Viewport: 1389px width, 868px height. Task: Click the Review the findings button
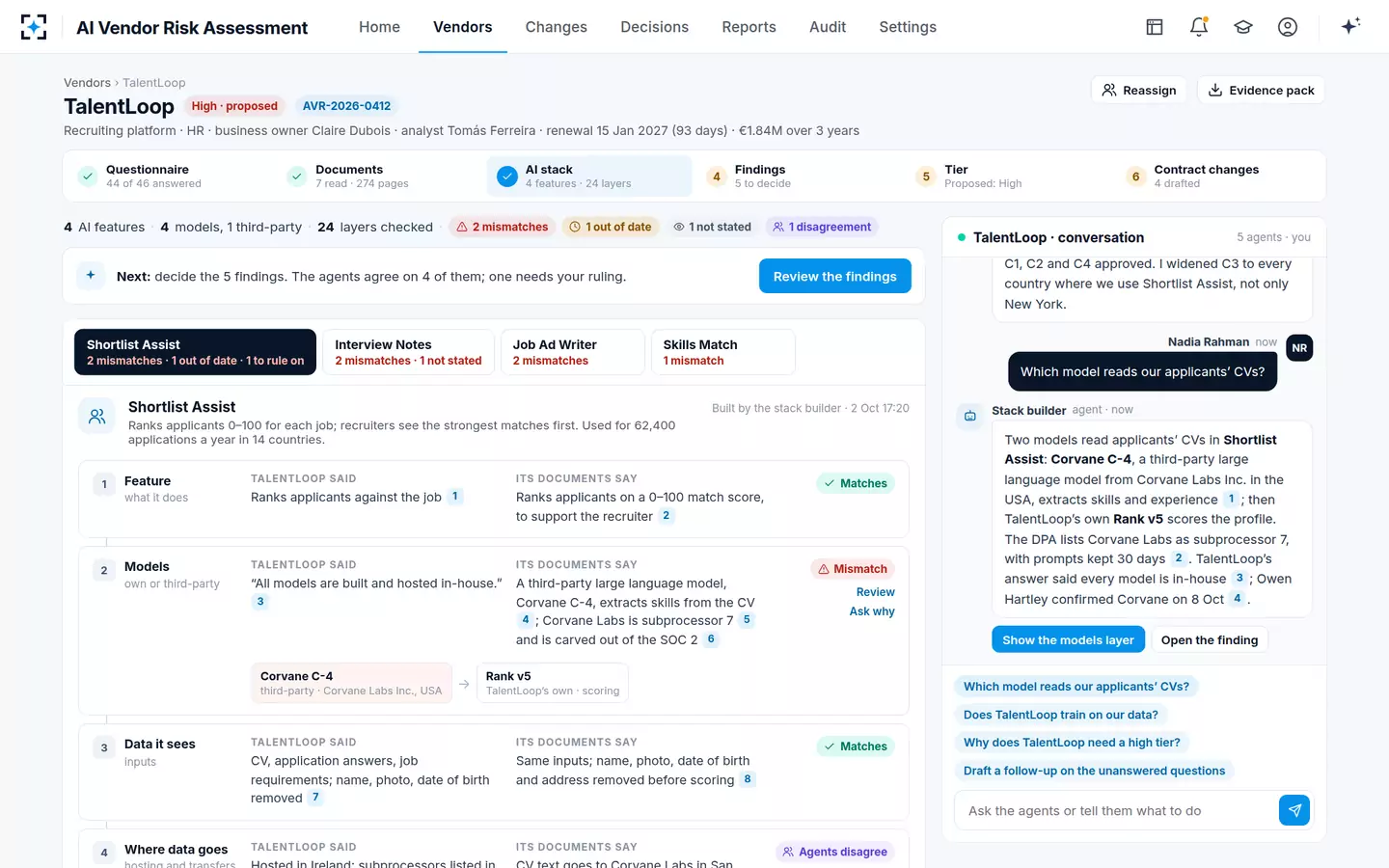tap(835, 276)
